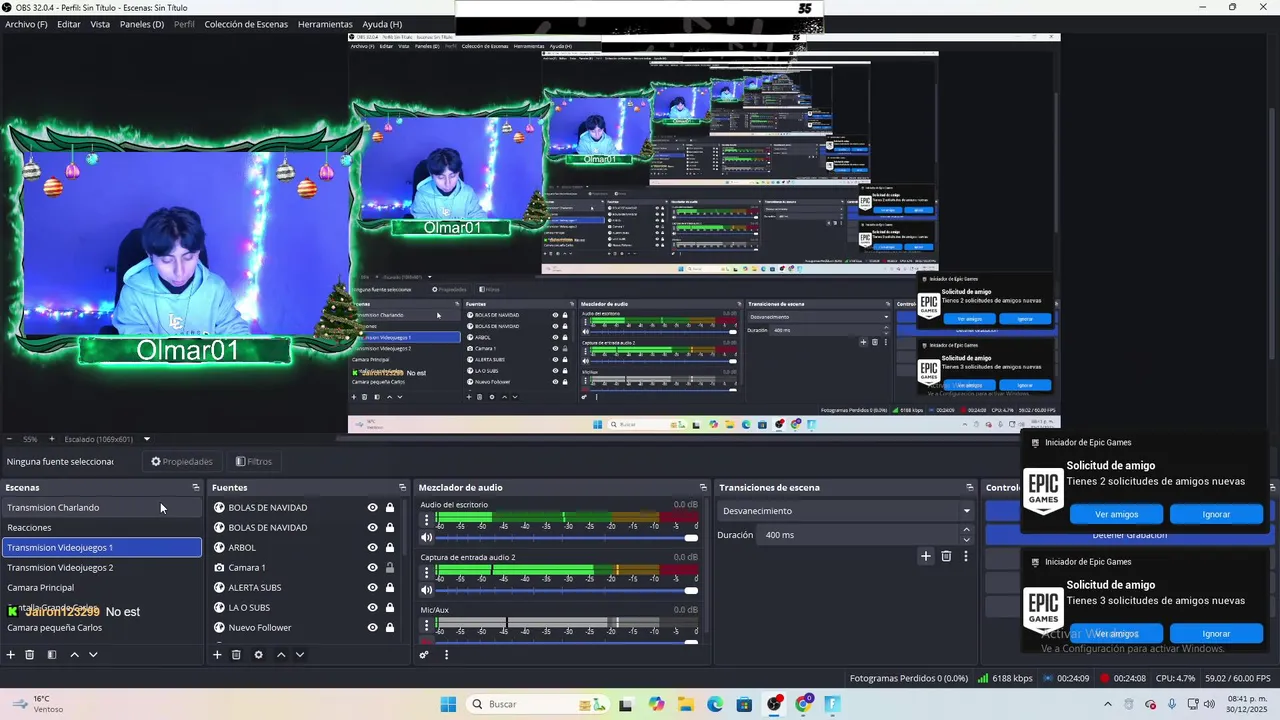The image size is (1280, 720).
Task: Open Colección de Escenas menu
Action: click(x=246, y=24)
